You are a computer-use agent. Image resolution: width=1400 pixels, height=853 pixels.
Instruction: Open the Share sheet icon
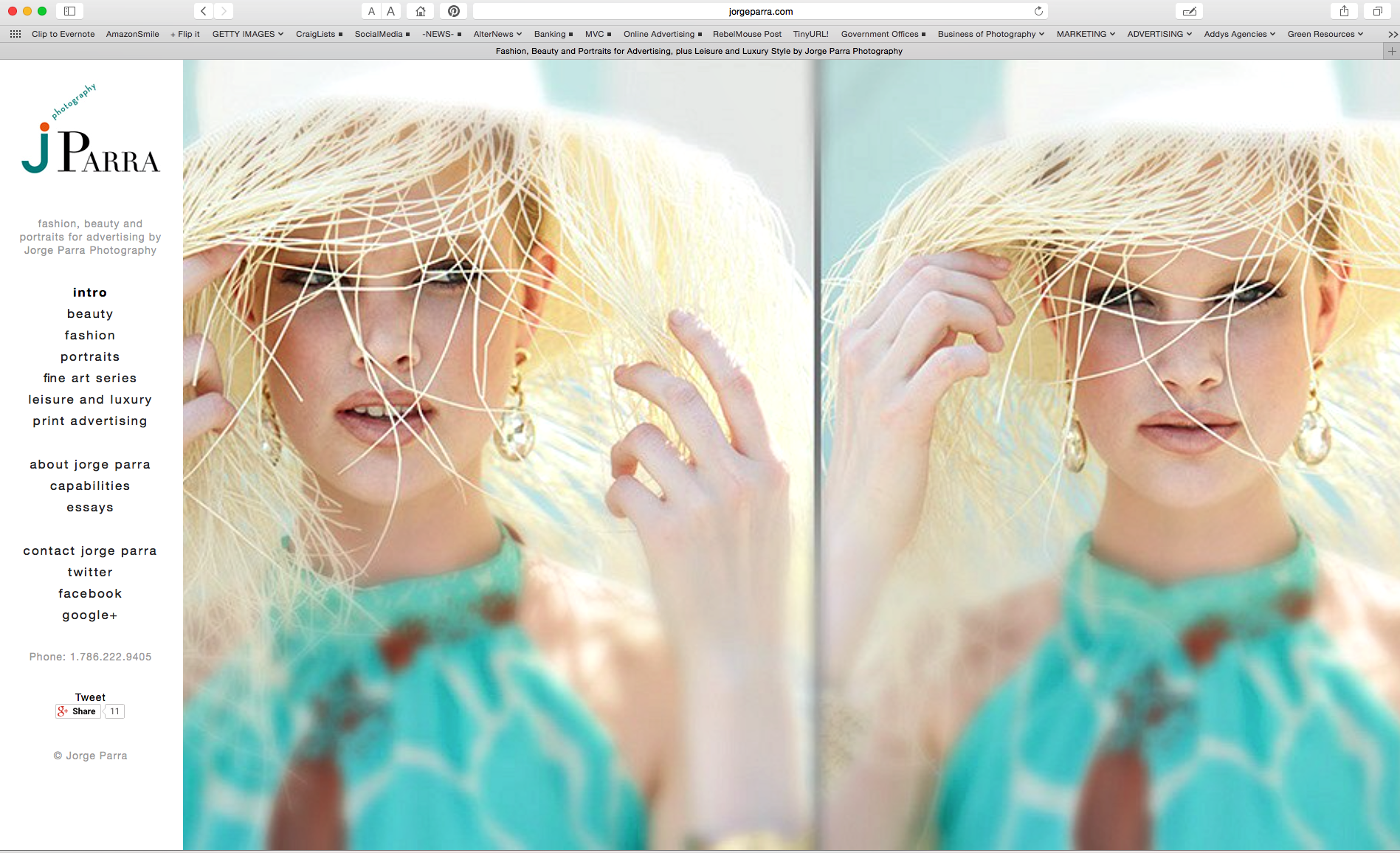tap(1344, 11)
